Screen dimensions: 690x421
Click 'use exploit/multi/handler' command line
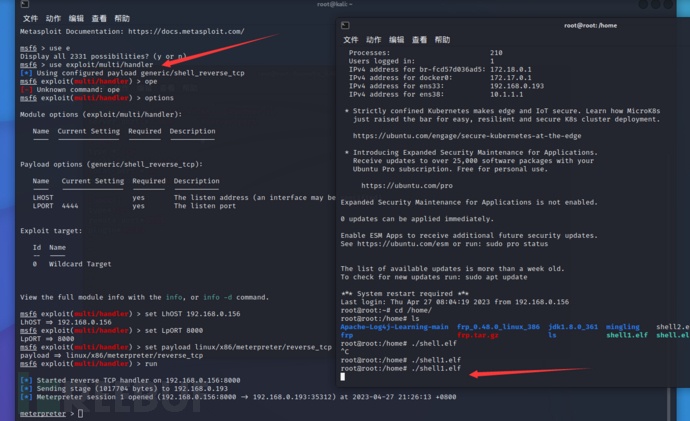coord(87,65)
